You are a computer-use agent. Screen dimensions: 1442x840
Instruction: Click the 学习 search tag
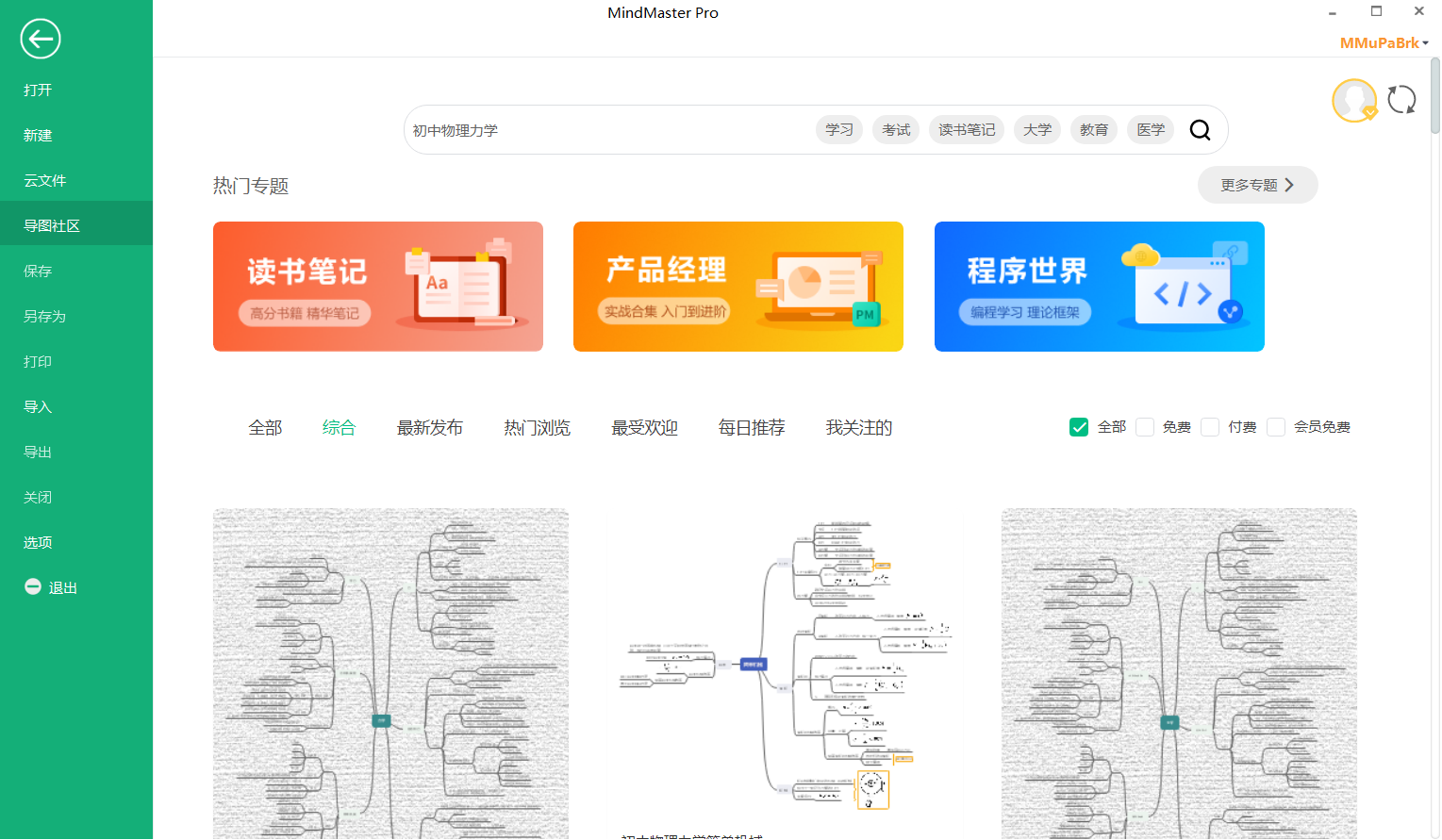coord(839,130)
